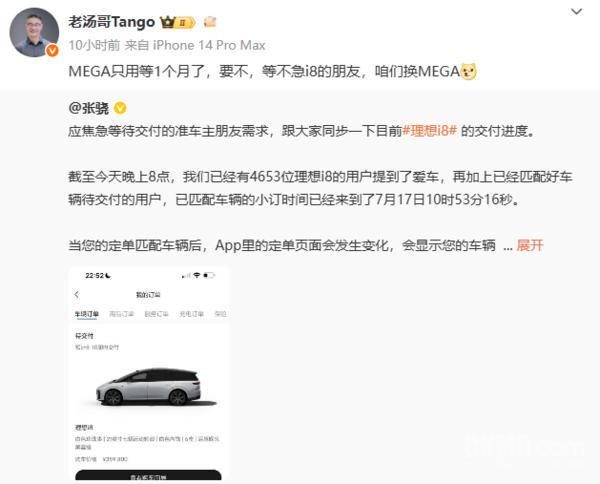The height and width of the screenshot is (484, 600).
Task: Click the doge emoji after MEGA
Action: pos(468,71)
